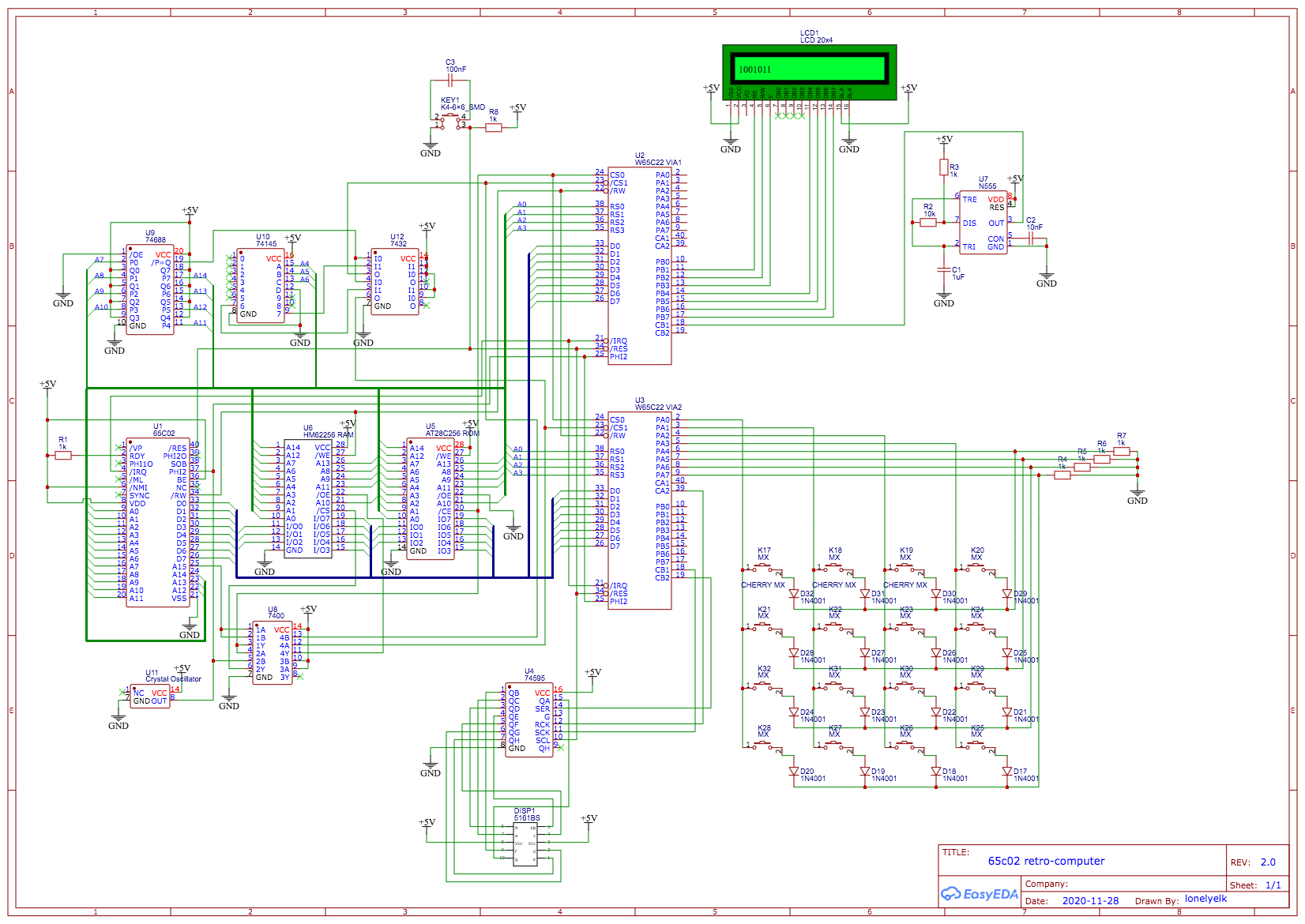The width and height of the screenshot is (1305, 924).
Task: Select the D23 1N4001 diode
Action: (x=865, y=712)
